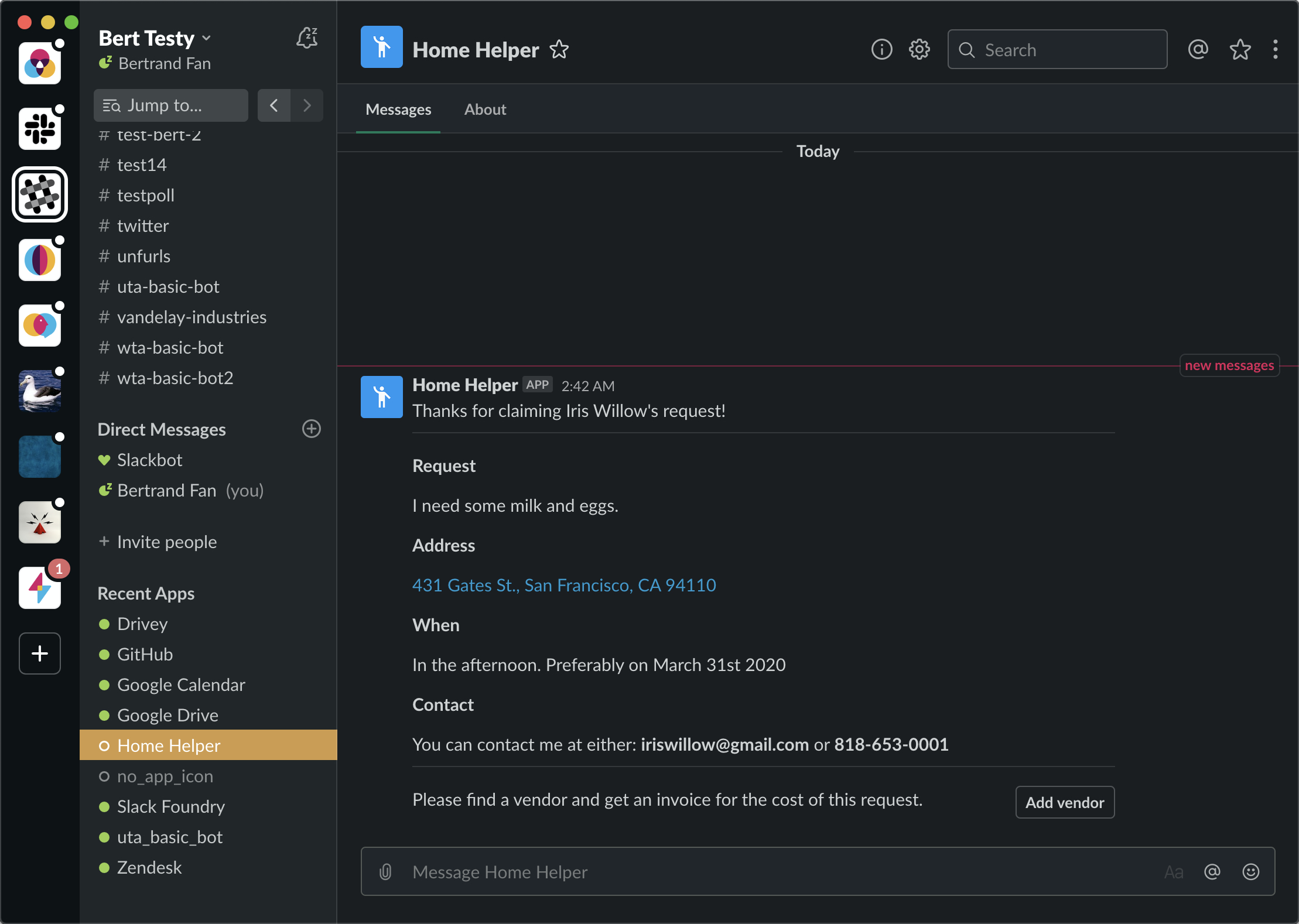The image size is (1299, 924).
Task: Show starred items icon in header
Action: pos(1240,50)
